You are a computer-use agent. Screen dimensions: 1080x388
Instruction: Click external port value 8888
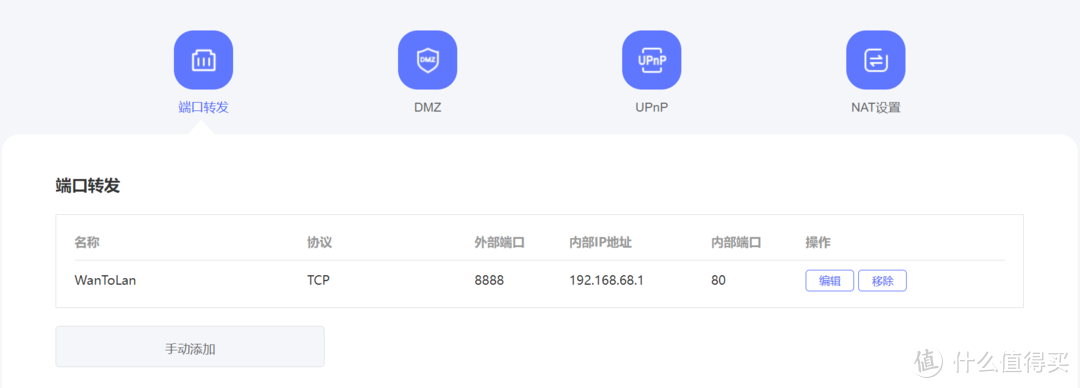click(x=489, y=280)
